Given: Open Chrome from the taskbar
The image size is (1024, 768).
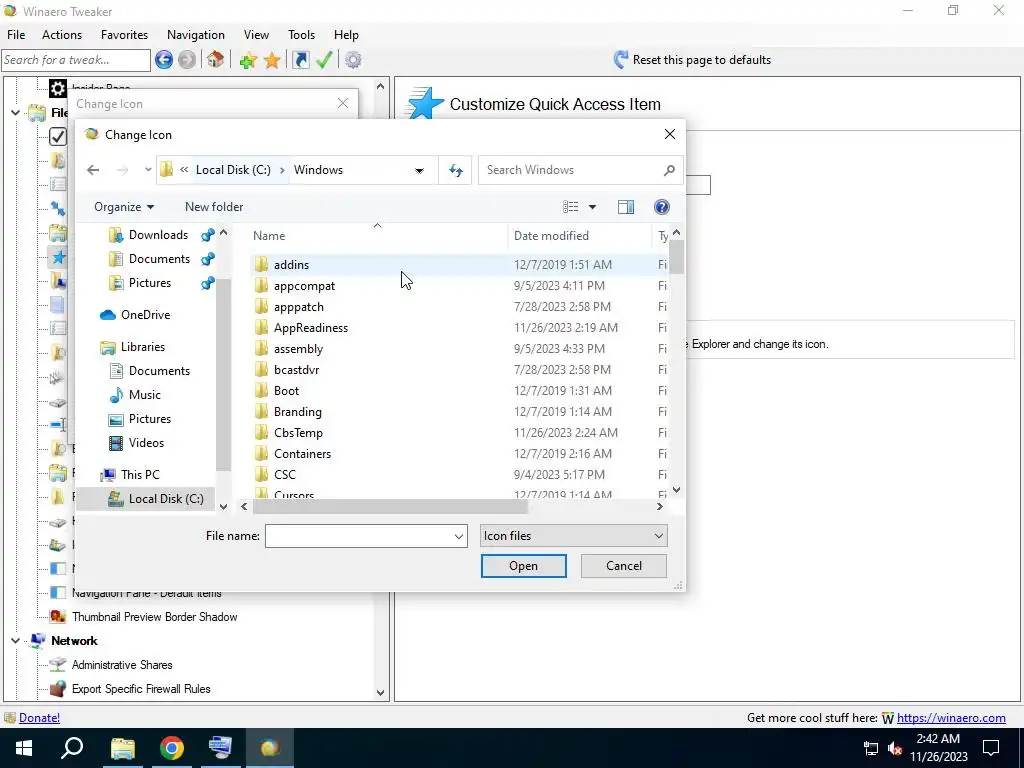Looking at the screenshot, I should pos(172,748).
